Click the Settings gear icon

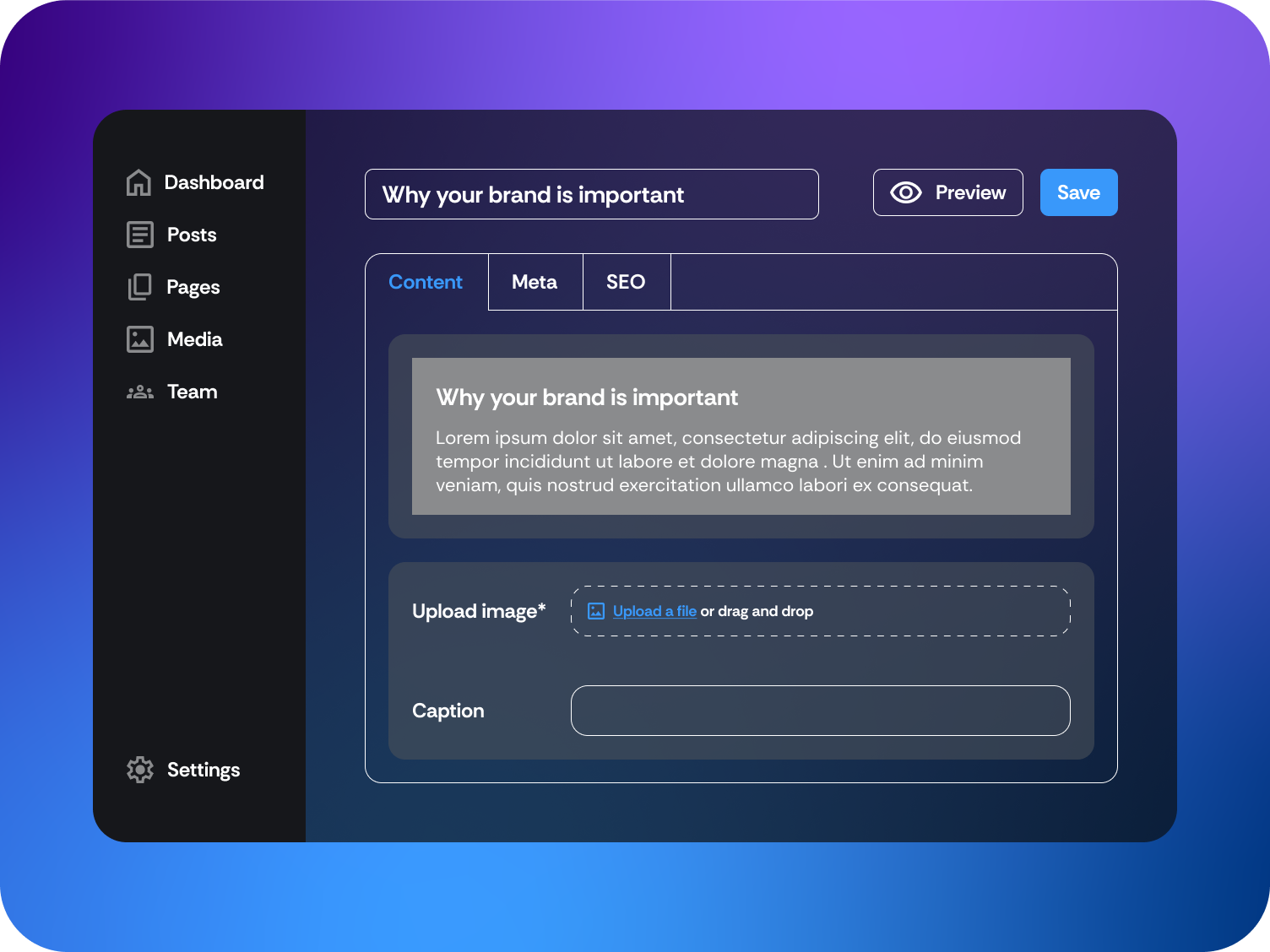[139, 770]
